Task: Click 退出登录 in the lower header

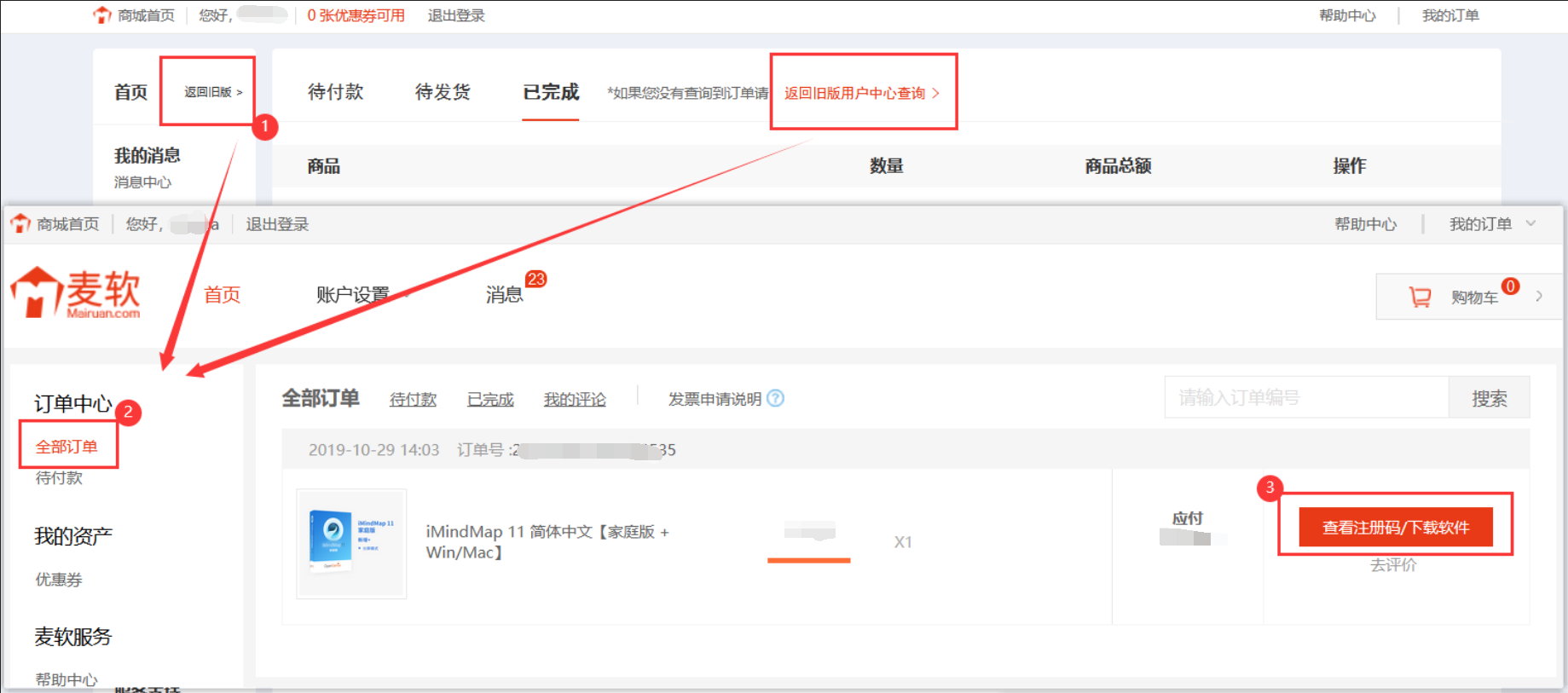Action: (x=277, y=224)
